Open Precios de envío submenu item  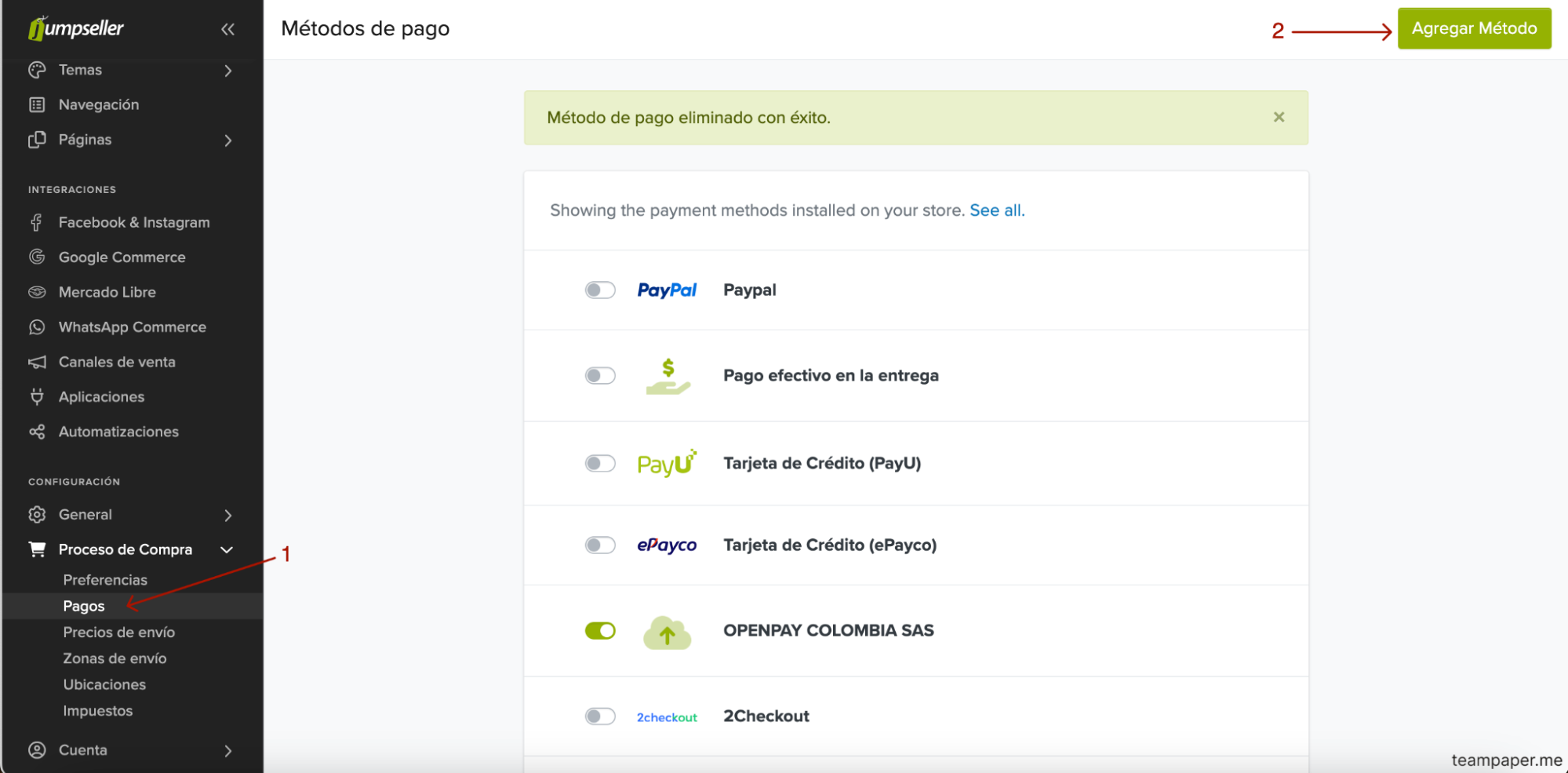[118, 633]
